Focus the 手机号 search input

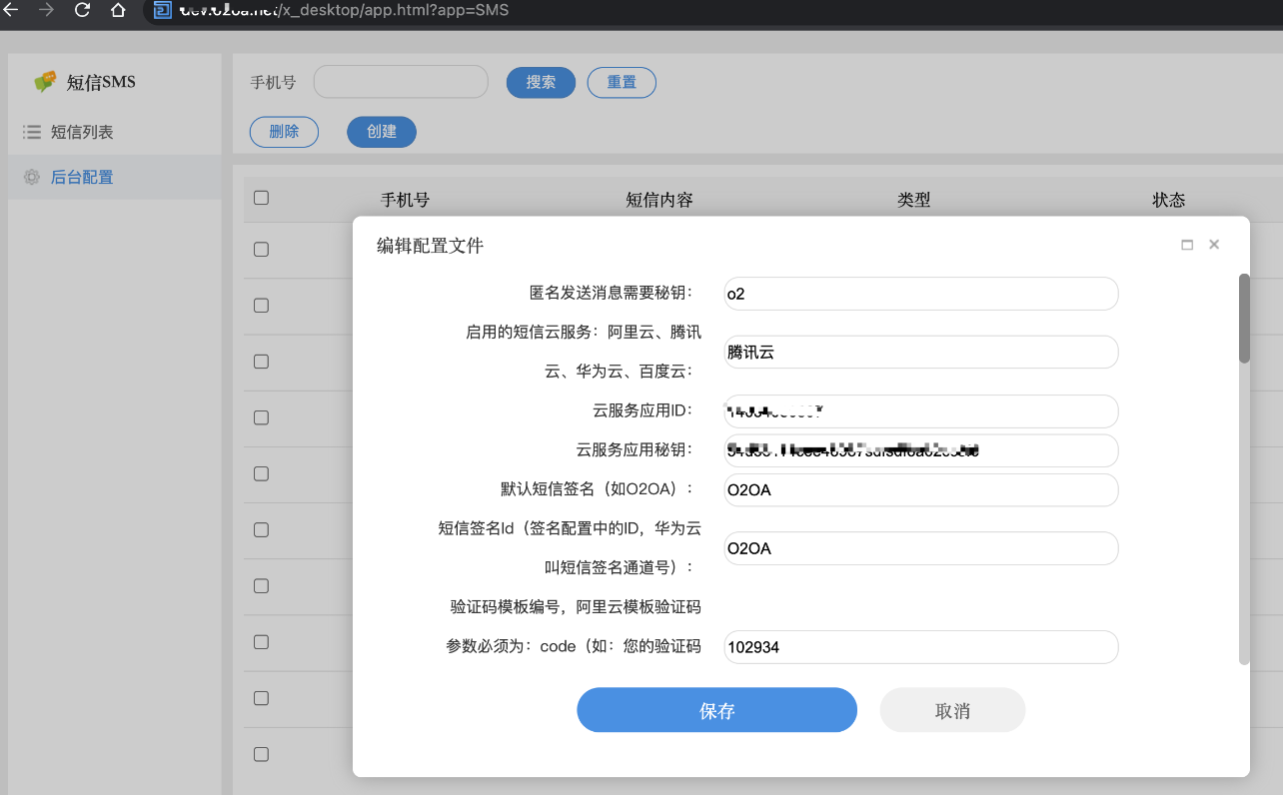click(401, 82)
